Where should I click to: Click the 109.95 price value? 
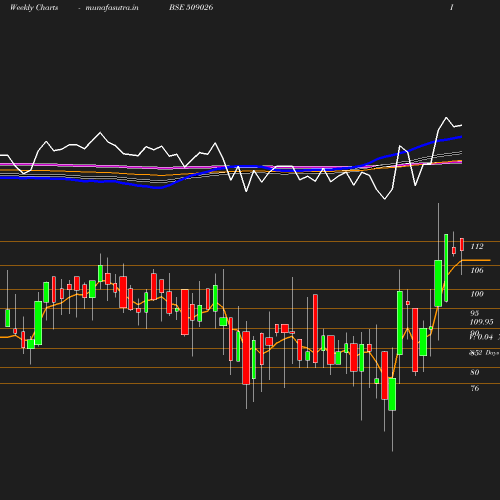(481, 322)
